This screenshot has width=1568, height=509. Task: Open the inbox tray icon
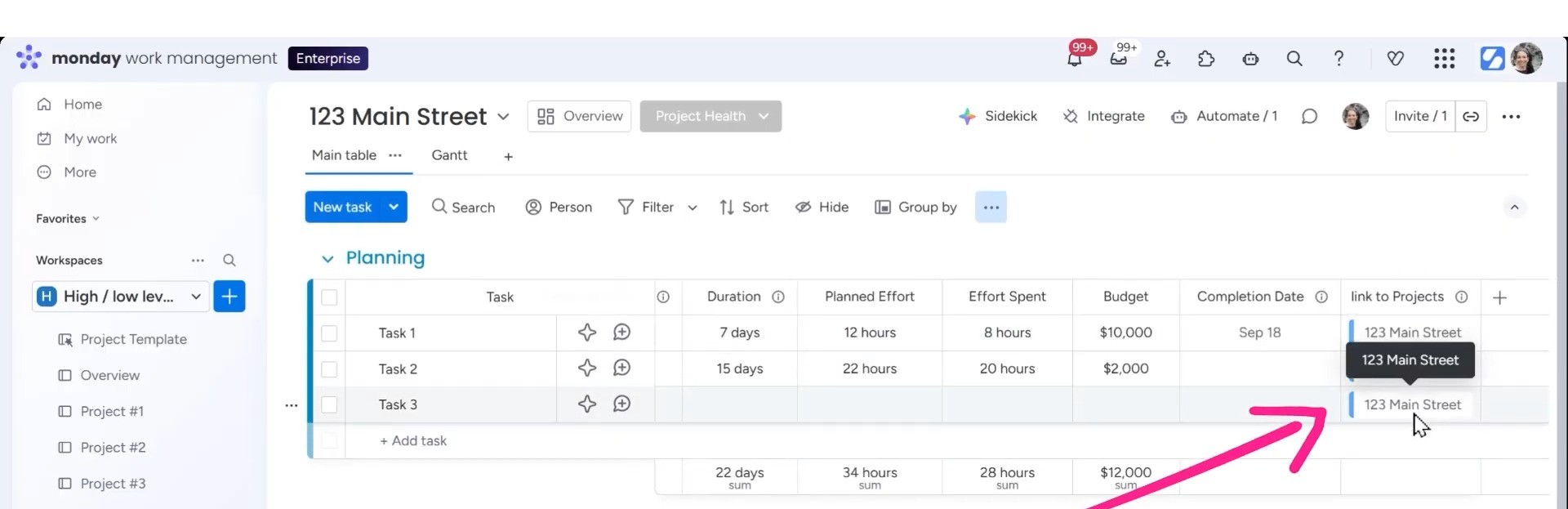point(1119,59)
